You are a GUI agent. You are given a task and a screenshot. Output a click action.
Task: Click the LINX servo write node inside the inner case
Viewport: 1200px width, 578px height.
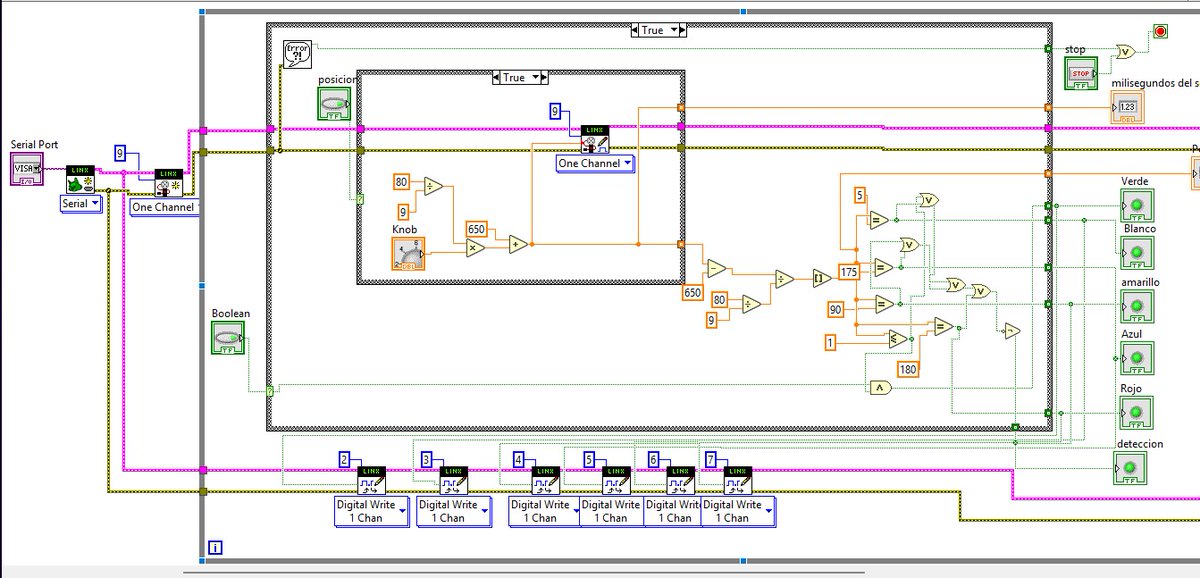(595, 139)
